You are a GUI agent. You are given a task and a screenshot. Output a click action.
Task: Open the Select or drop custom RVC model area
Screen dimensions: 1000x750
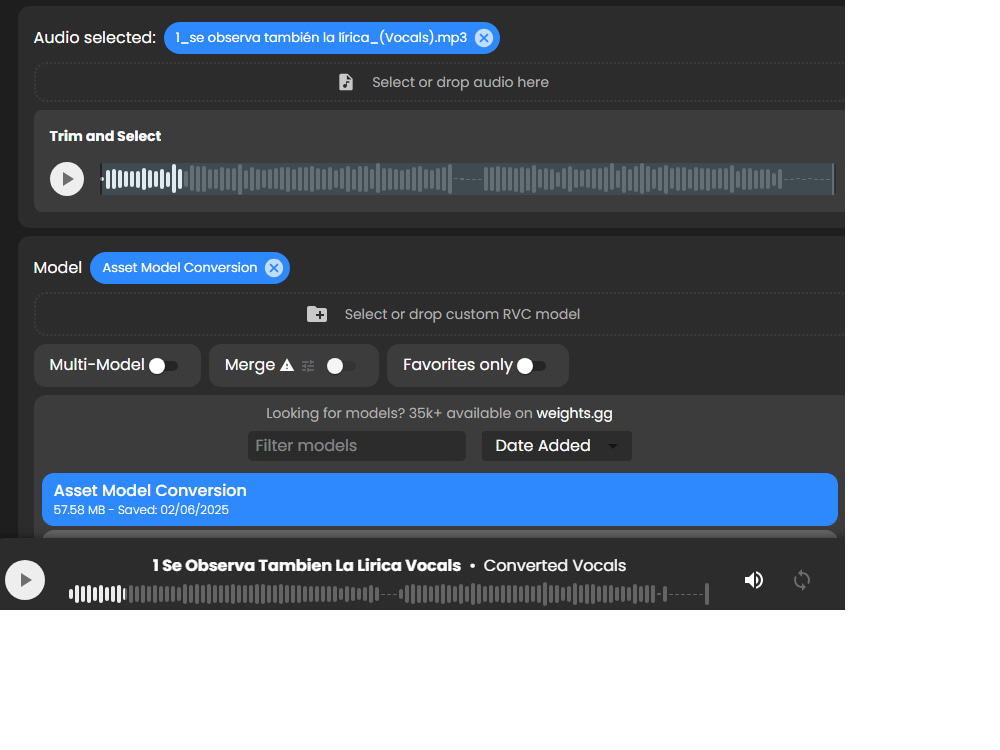point(439,314)
